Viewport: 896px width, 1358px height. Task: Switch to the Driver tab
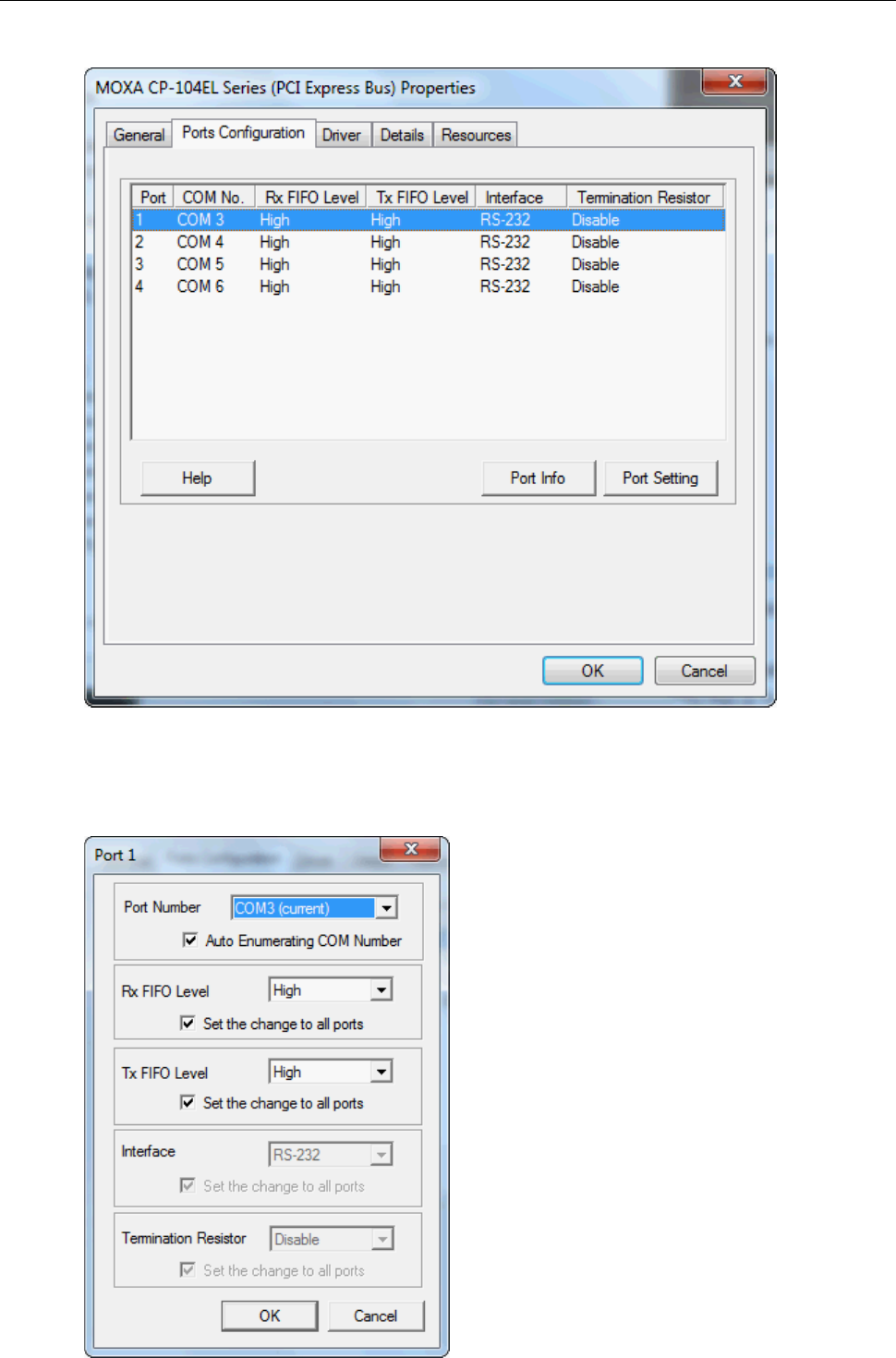pyautogui.click(x=342, y=135)
